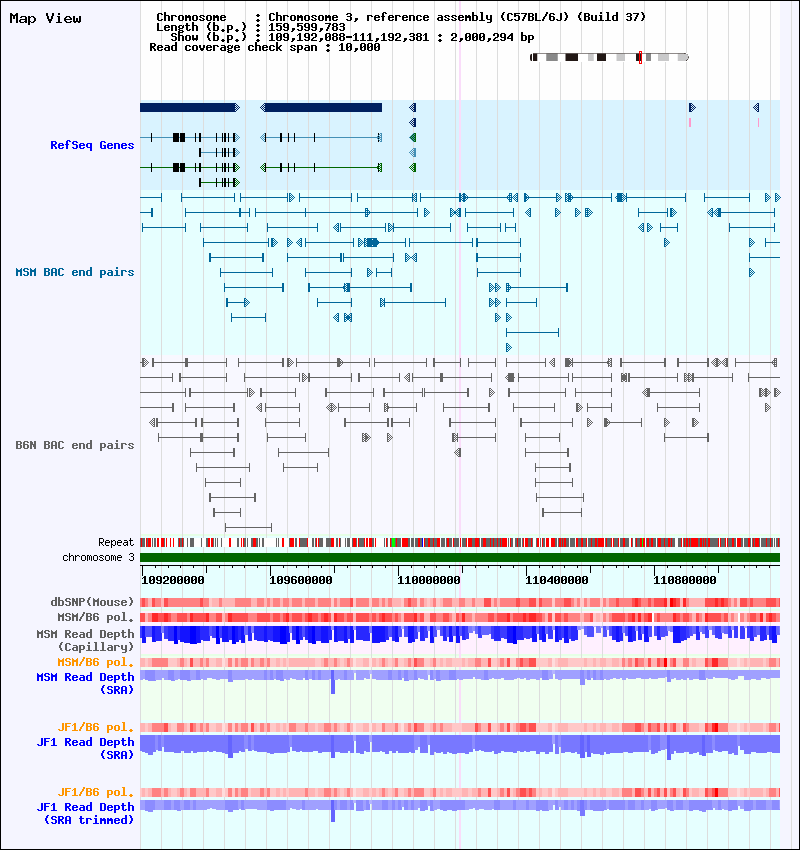Select the top-left thick dark RefSeq gene bar
The width and height of the screenshot is (800, 850).
coord(190,107)
